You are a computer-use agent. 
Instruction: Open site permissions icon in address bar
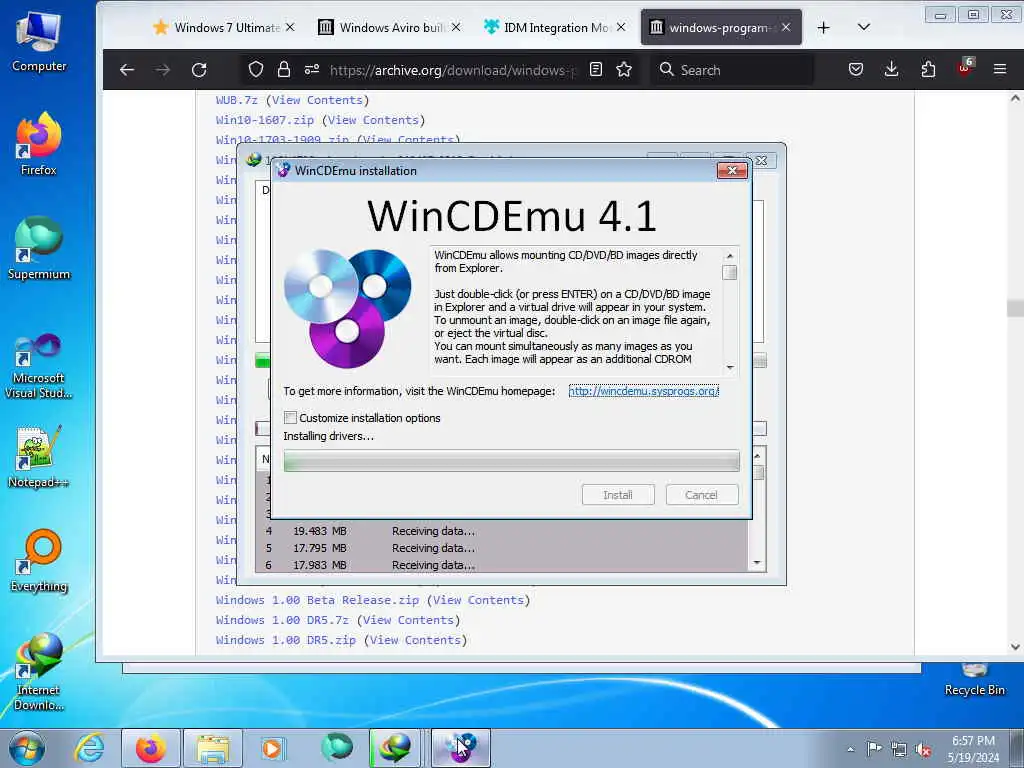[x=312, y=69]
